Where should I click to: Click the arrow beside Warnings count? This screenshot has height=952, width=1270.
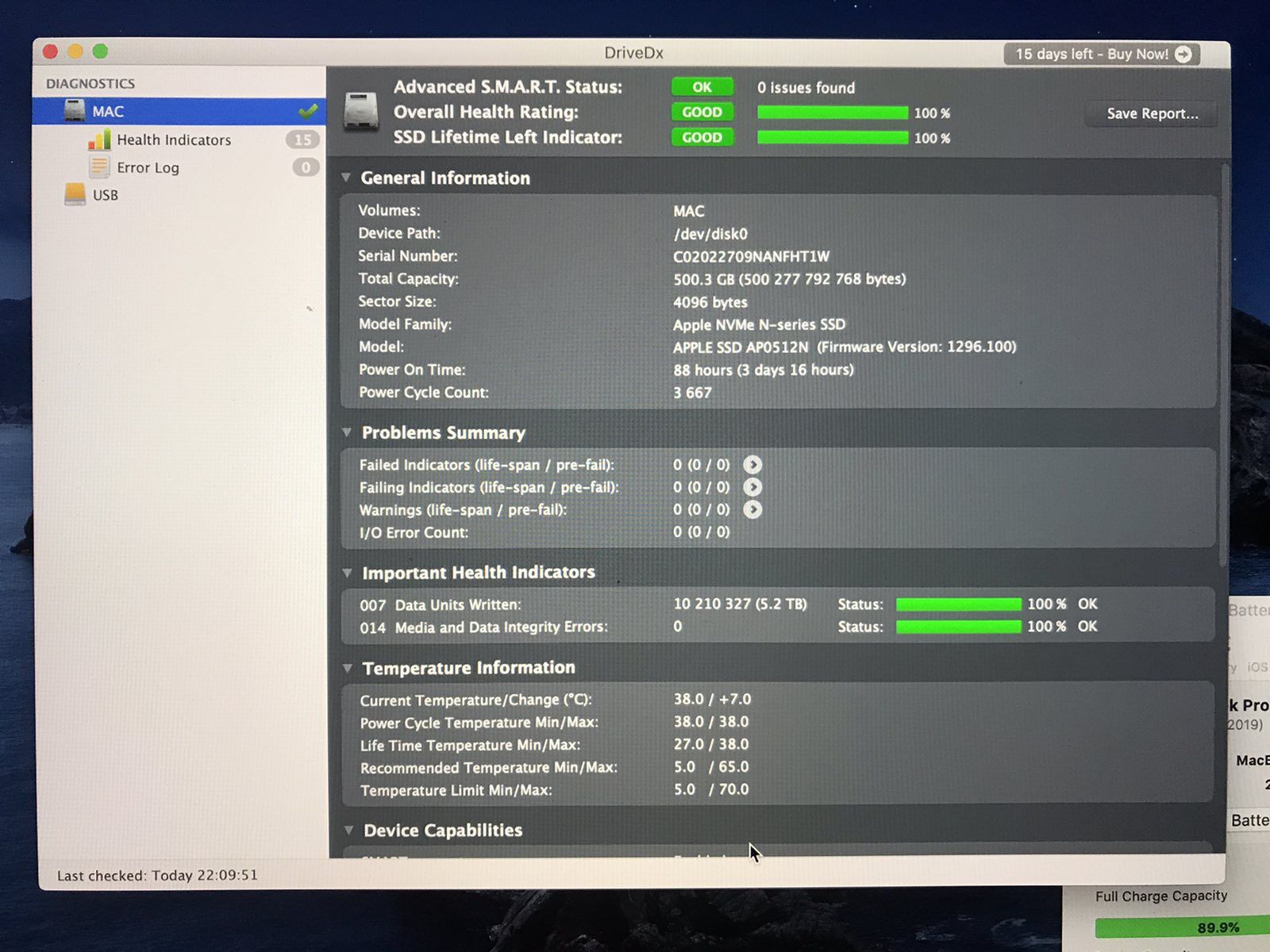click(752, 509)
